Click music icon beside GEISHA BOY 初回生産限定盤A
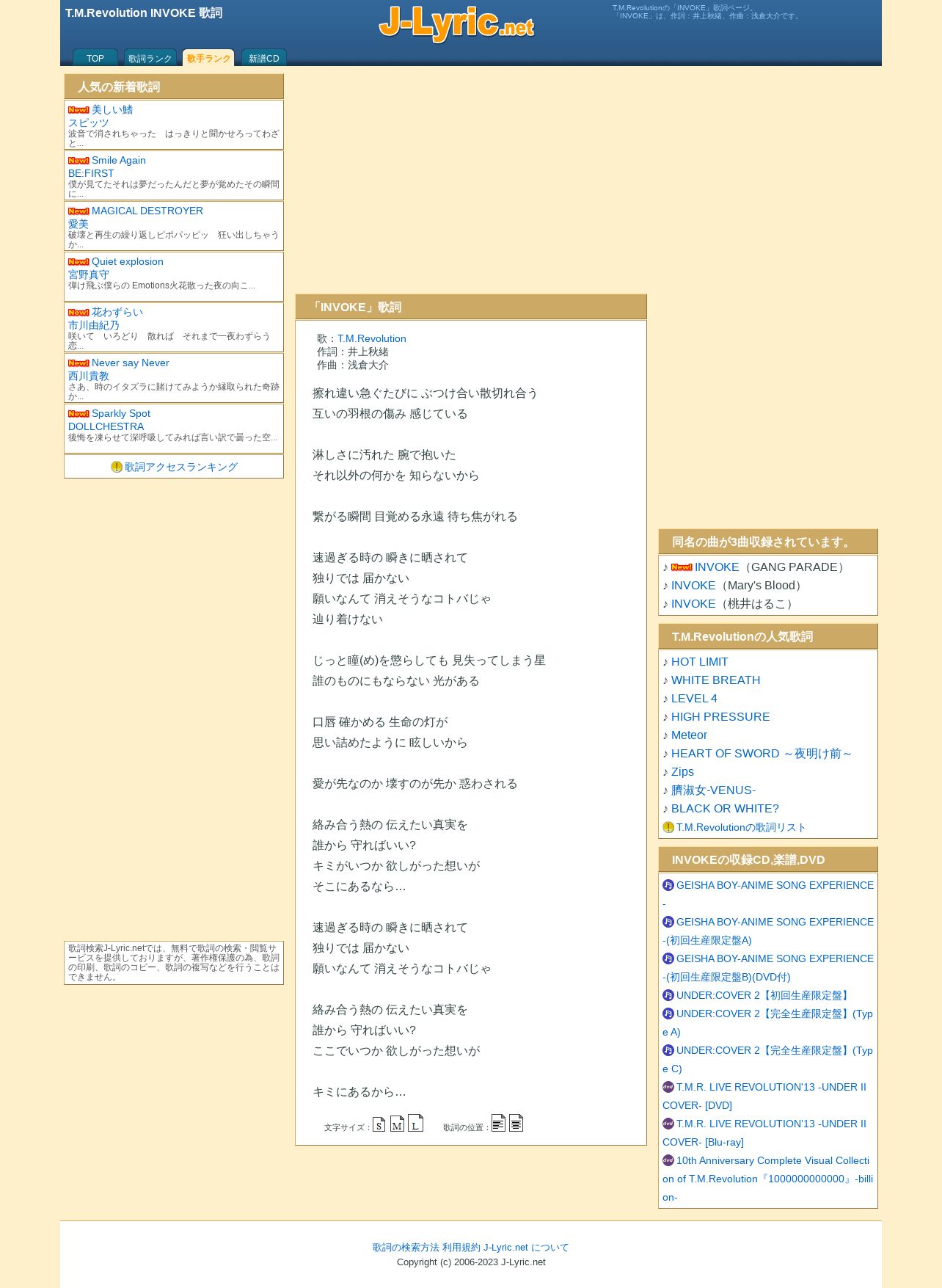Viewport: 942px width, 1288px height. (x=668, y=922)
